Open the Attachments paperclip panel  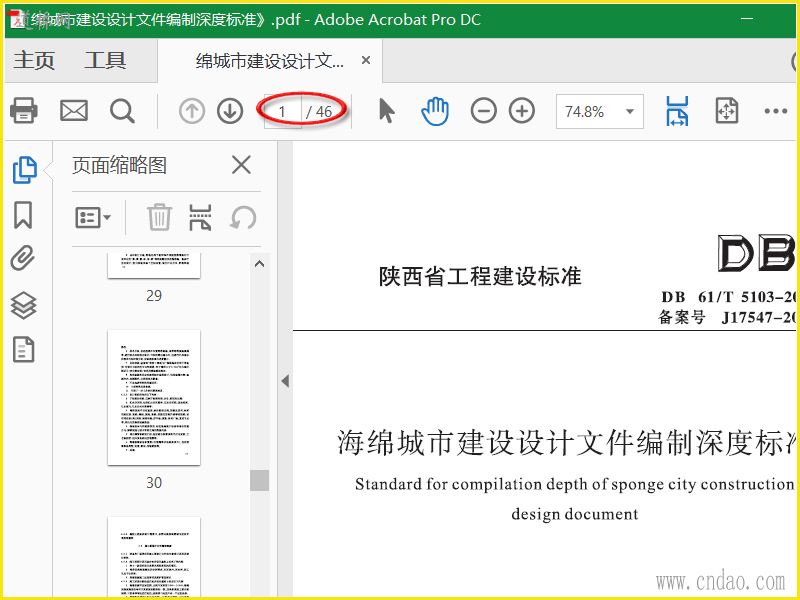coord(23,258)
